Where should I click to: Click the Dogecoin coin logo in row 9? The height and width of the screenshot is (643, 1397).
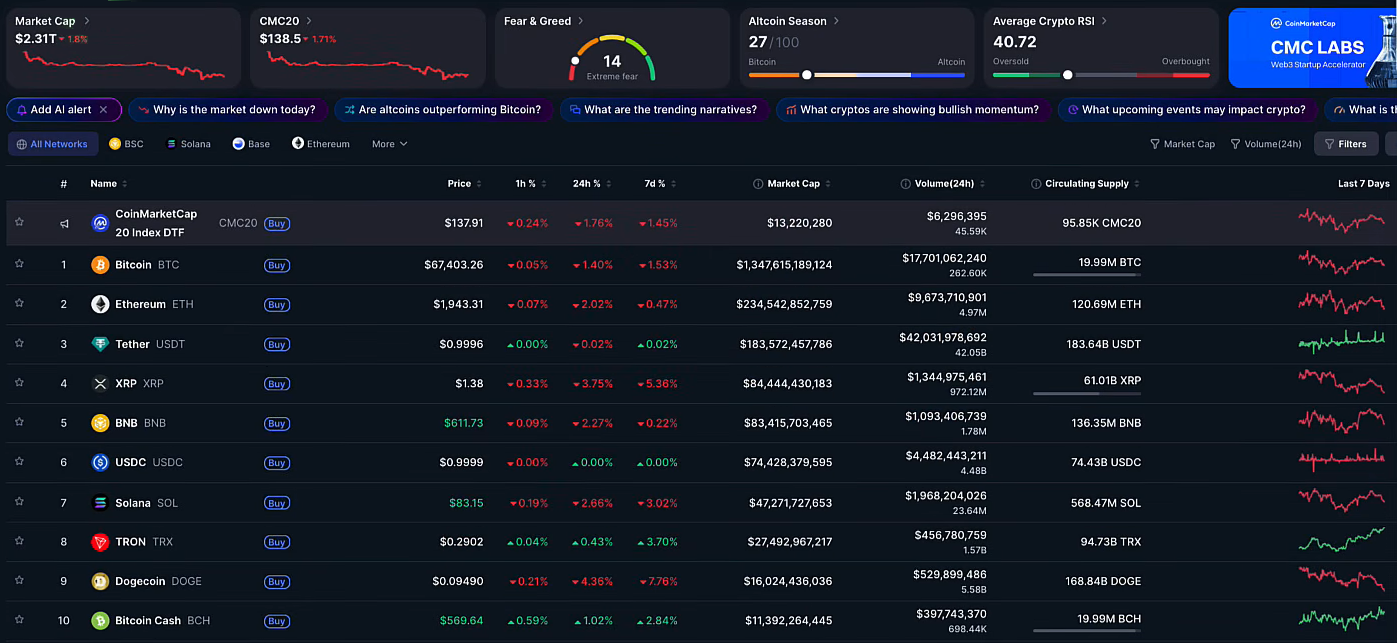click(x=99, y=581)
